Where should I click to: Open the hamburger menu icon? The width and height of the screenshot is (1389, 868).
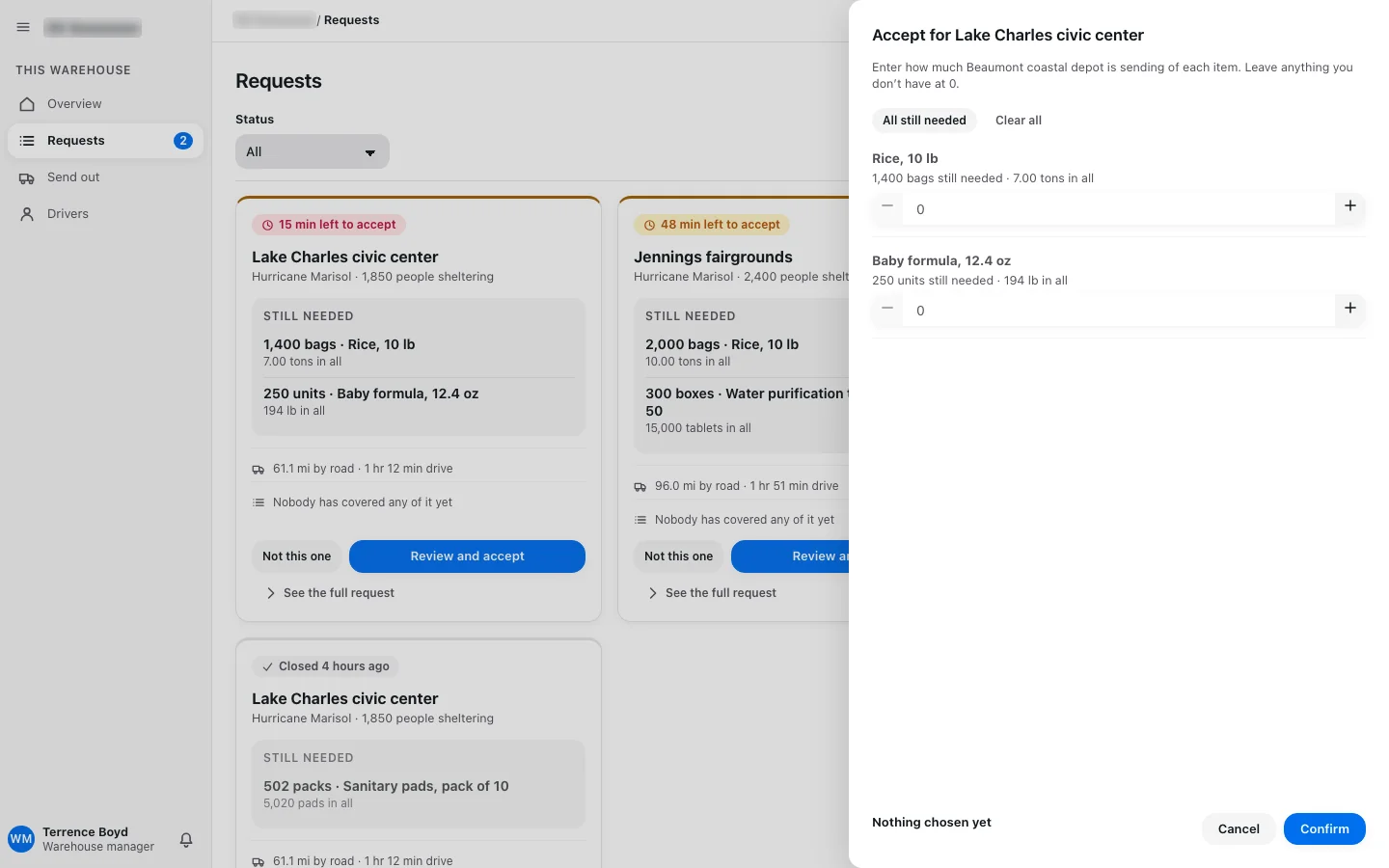[23, 28]
